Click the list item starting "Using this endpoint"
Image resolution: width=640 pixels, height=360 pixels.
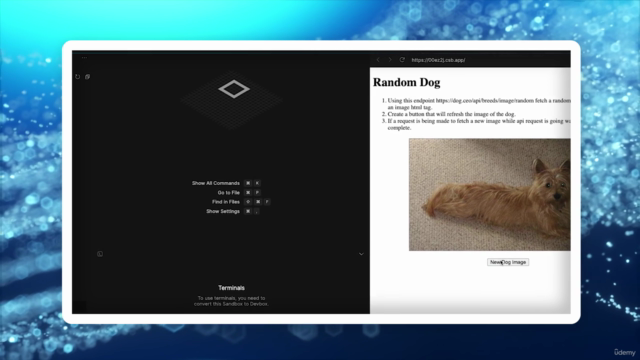479,104
